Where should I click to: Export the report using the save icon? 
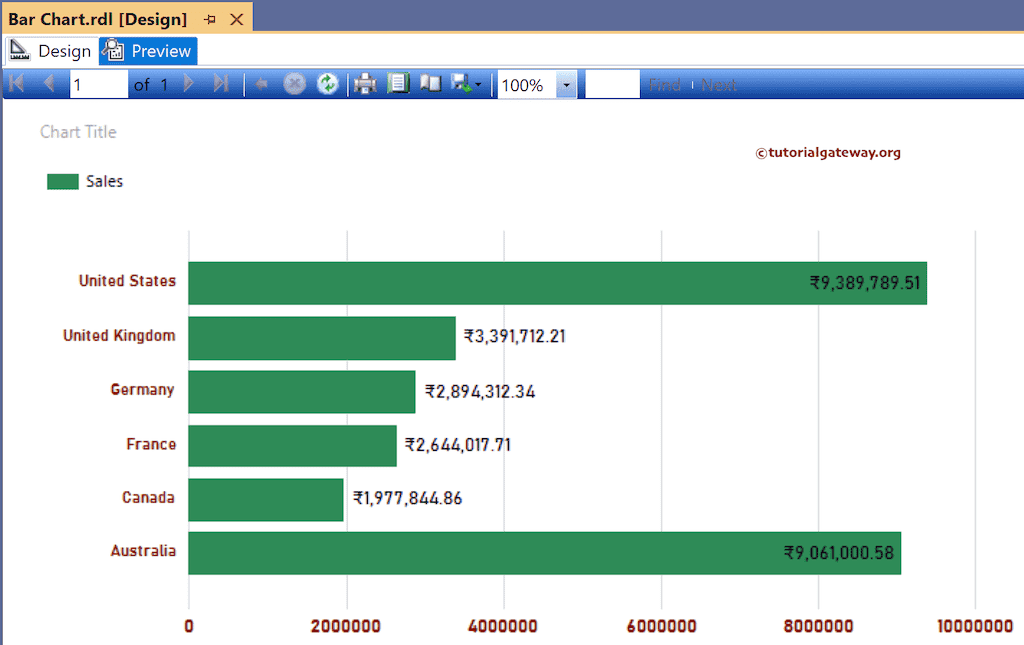click(x=461, y=83)
